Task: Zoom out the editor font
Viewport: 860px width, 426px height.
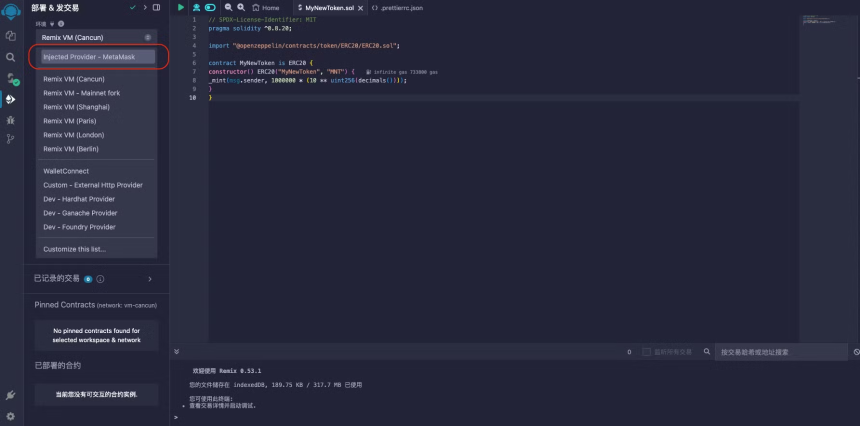Action: pyautogui.click(x=228, y=8)
